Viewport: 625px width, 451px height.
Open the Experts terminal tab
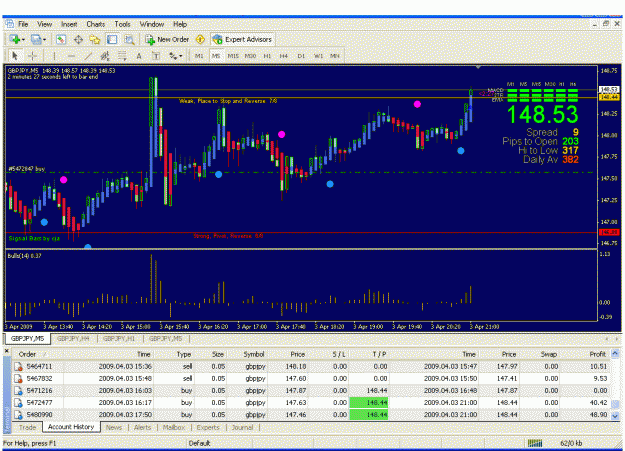(x=208, y=427)
